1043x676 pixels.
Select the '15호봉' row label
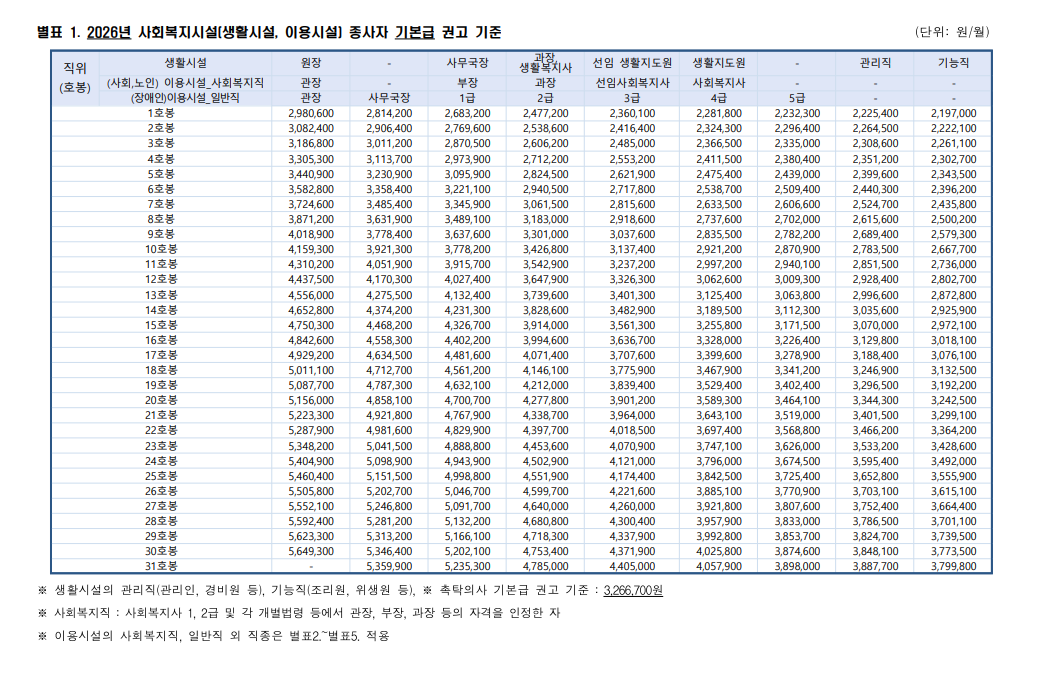coord(161,325)
